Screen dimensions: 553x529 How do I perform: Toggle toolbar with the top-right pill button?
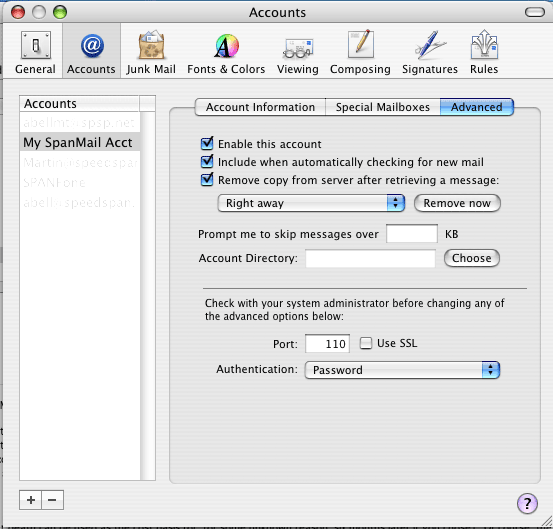pos(535,12)
